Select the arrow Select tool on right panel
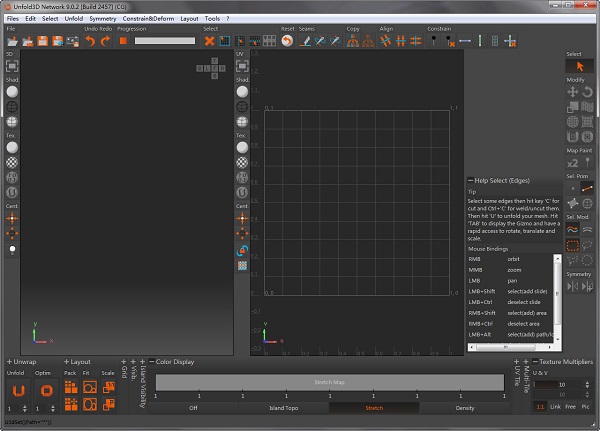 point(582,67)
